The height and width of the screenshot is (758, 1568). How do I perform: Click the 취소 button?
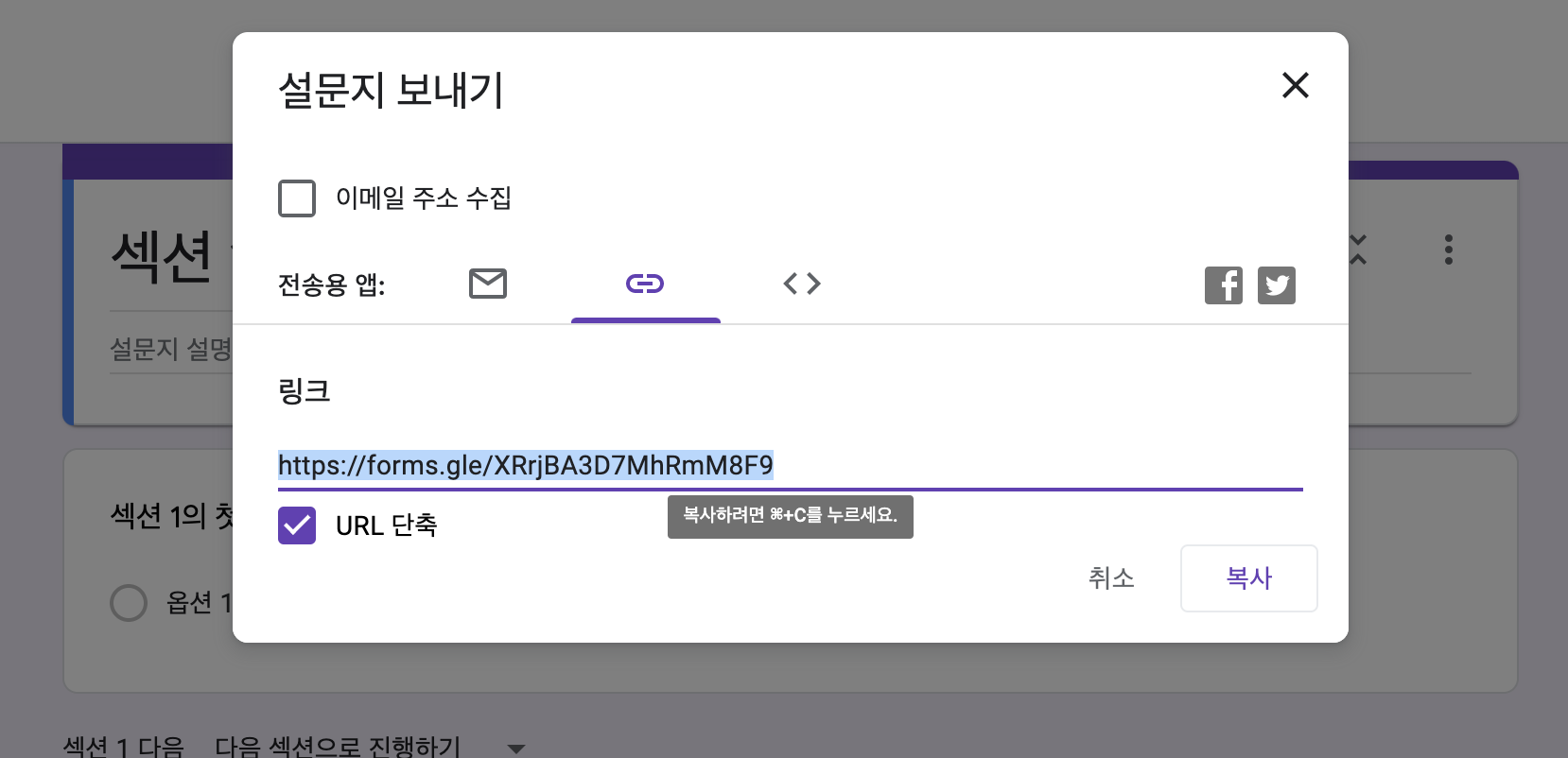(x=1111, y=577)
